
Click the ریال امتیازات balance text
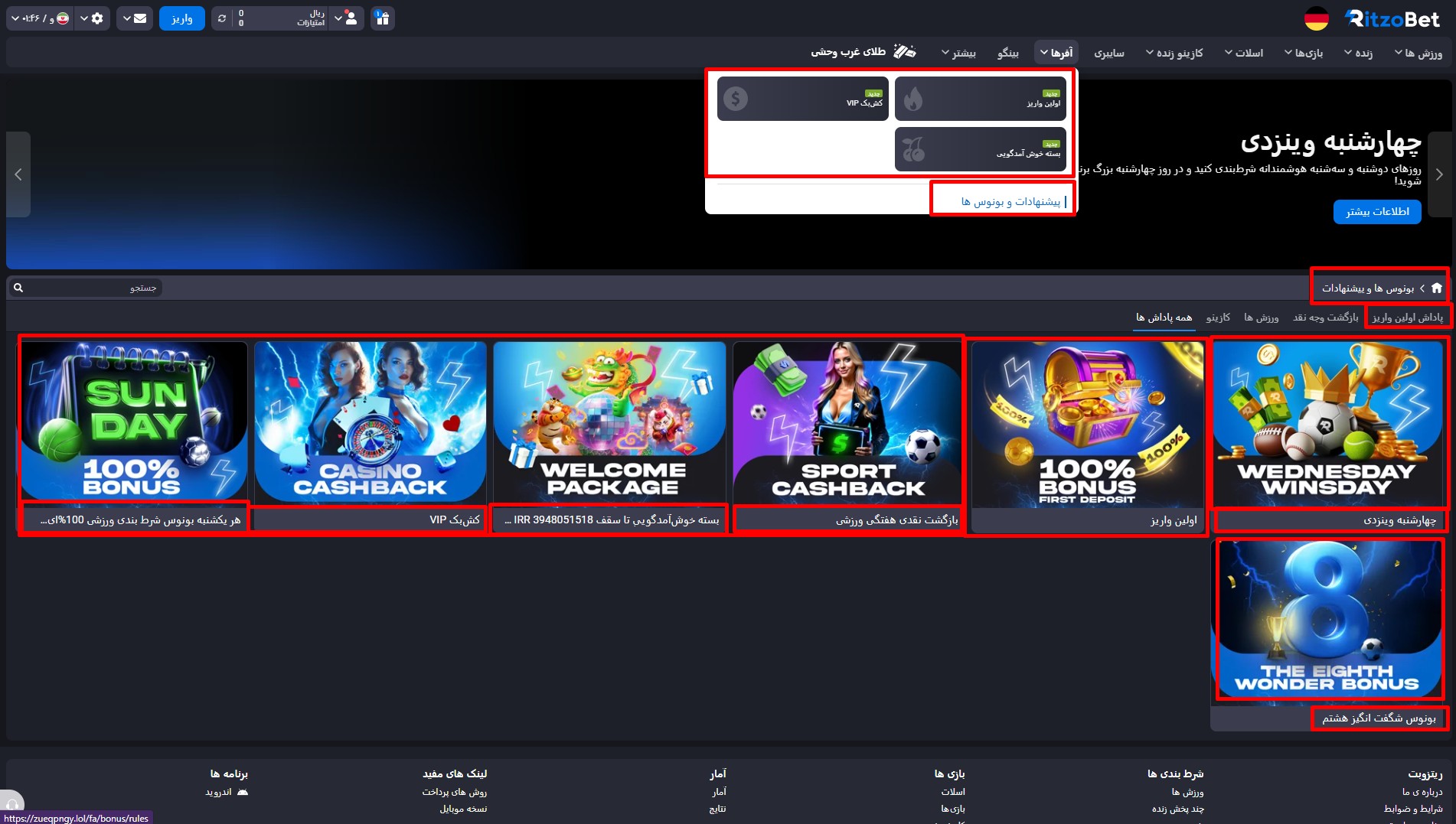pos(311,18)
